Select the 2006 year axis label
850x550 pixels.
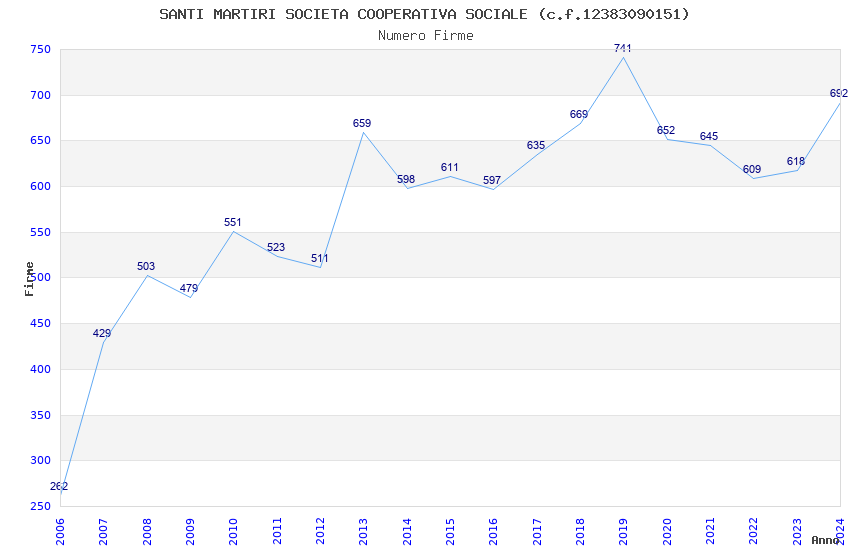click(x=60, y=531)
